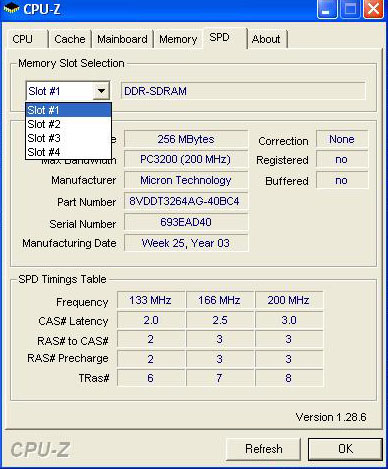Click the RAS# to CAS# row label
388x469 pixels.
73,341
